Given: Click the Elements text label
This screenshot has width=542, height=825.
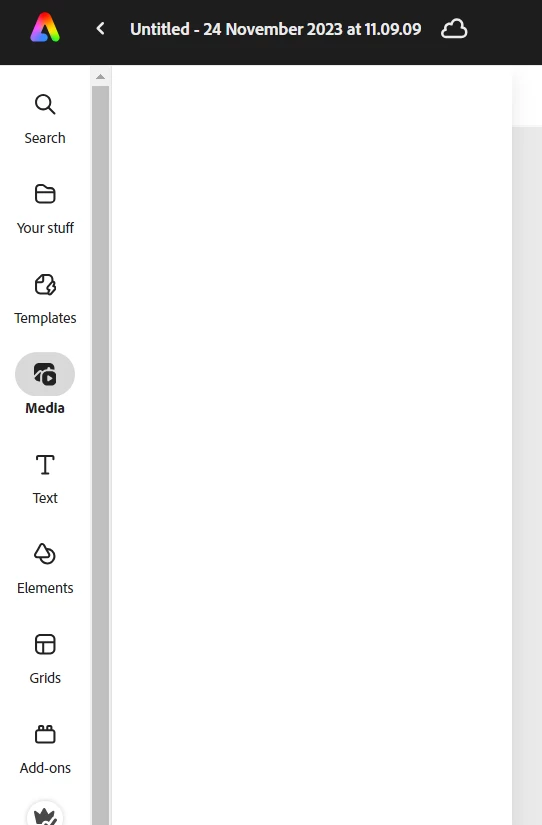Looking at the screenshot, I should (x=45, y=588).
